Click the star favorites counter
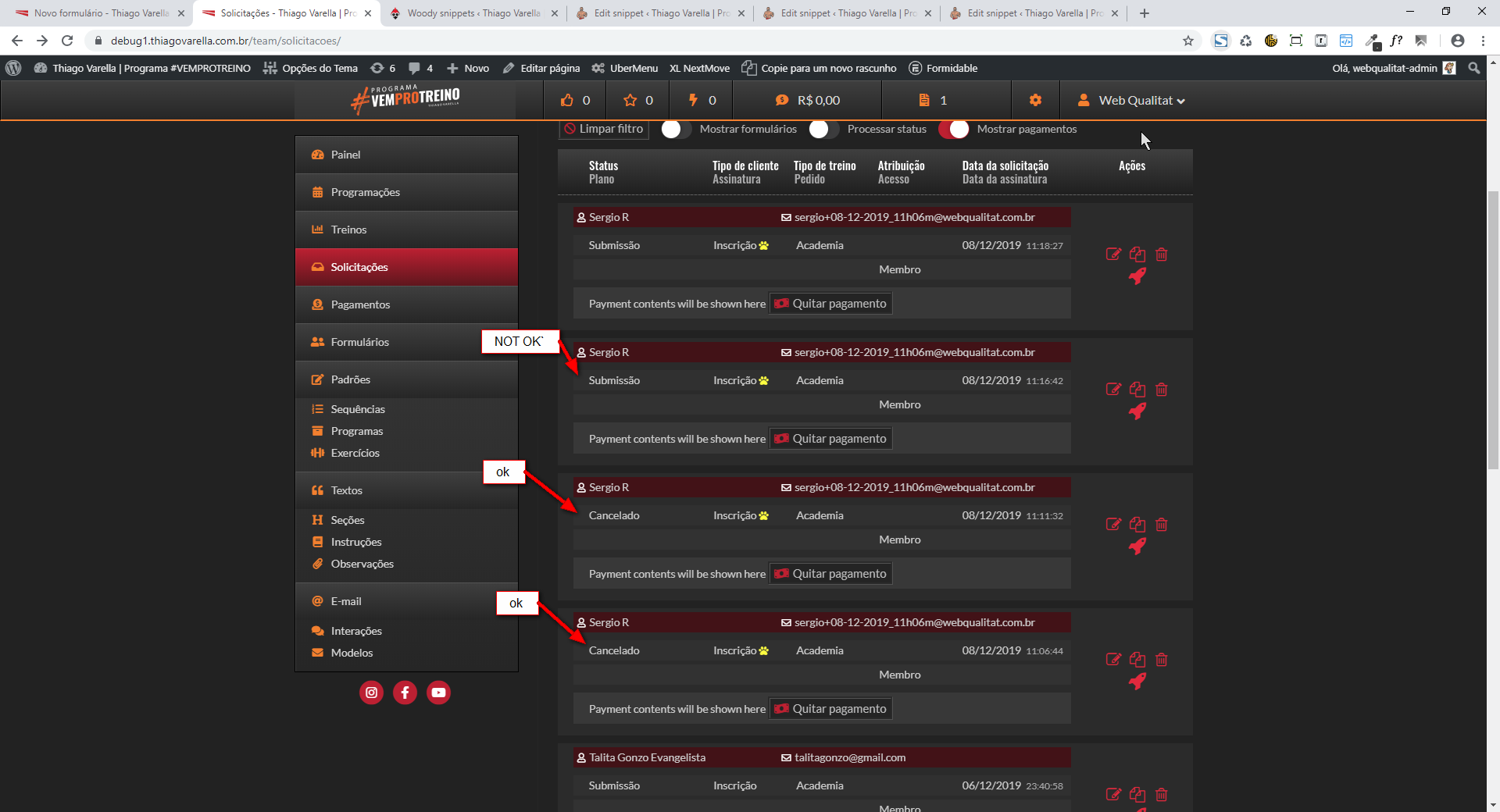 [x=638, y=100]
